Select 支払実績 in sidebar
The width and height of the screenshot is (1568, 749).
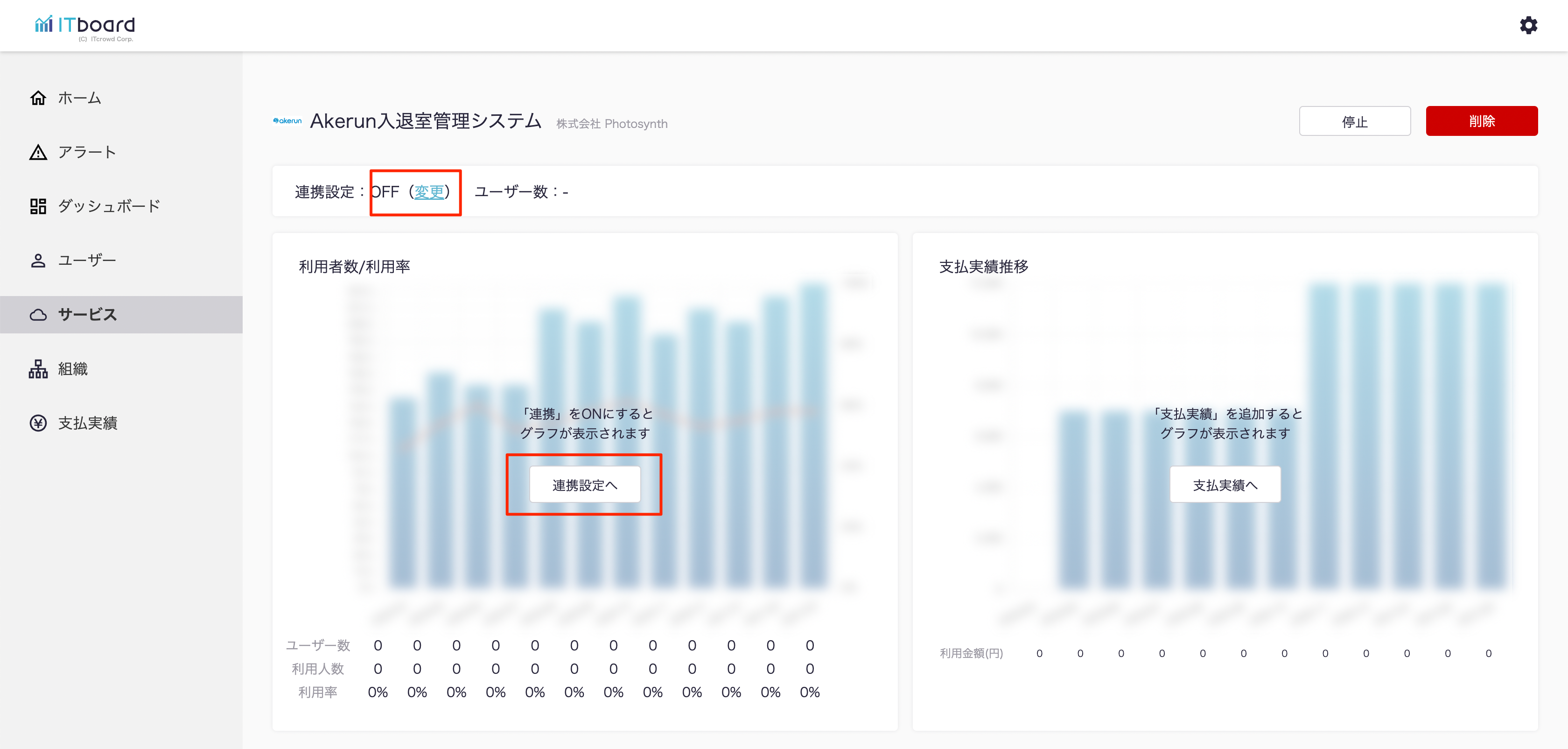[x=88, y=423]
